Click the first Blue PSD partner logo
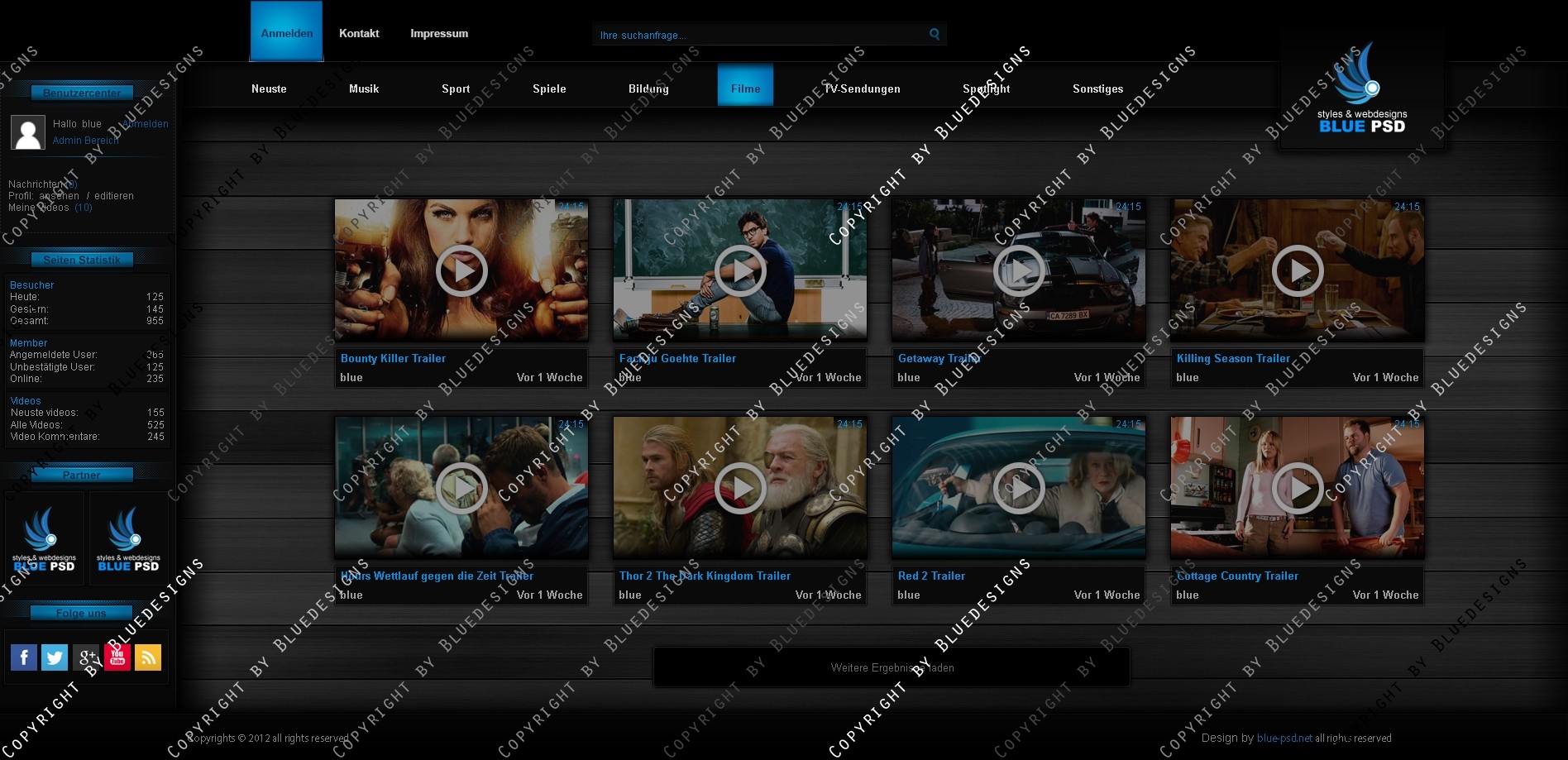Image resolution: width=1568 pixels, height=760 pixels. point(45,539)
